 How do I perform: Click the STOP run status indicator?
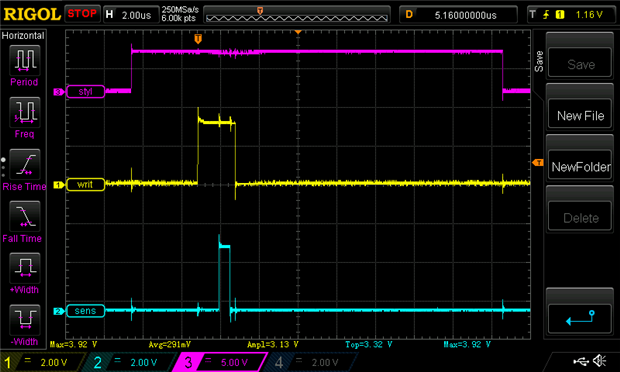82,14
